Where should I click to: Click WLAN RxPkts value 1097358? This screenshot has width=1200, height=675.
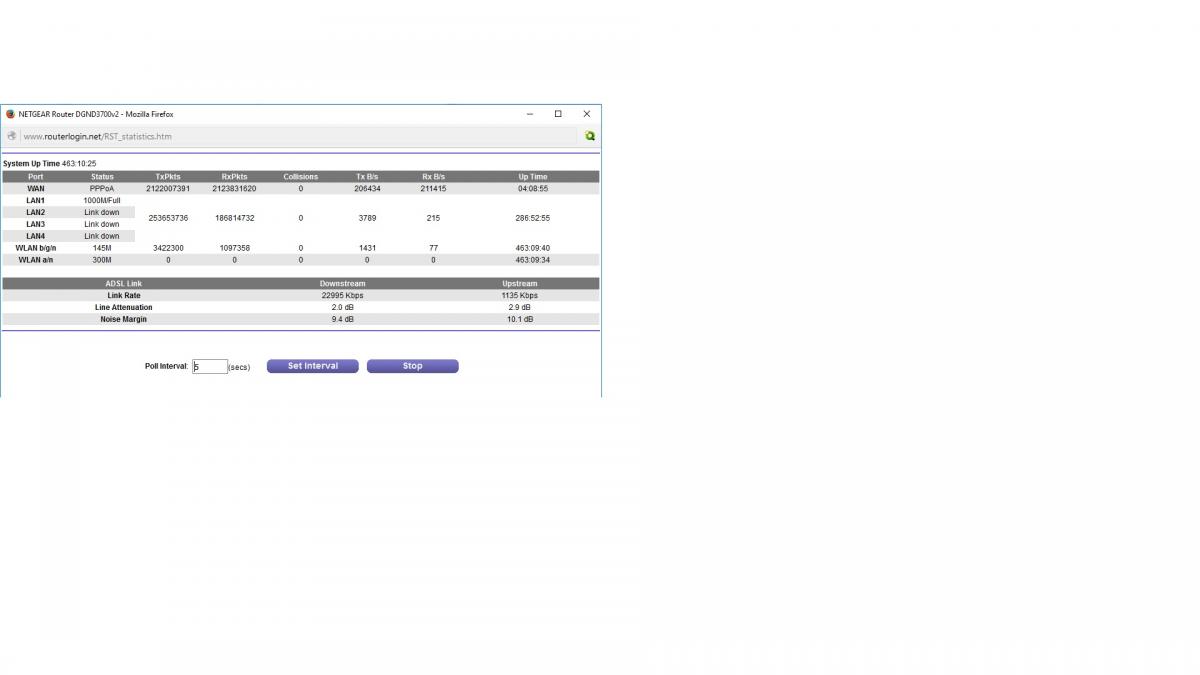coord(235,248)
